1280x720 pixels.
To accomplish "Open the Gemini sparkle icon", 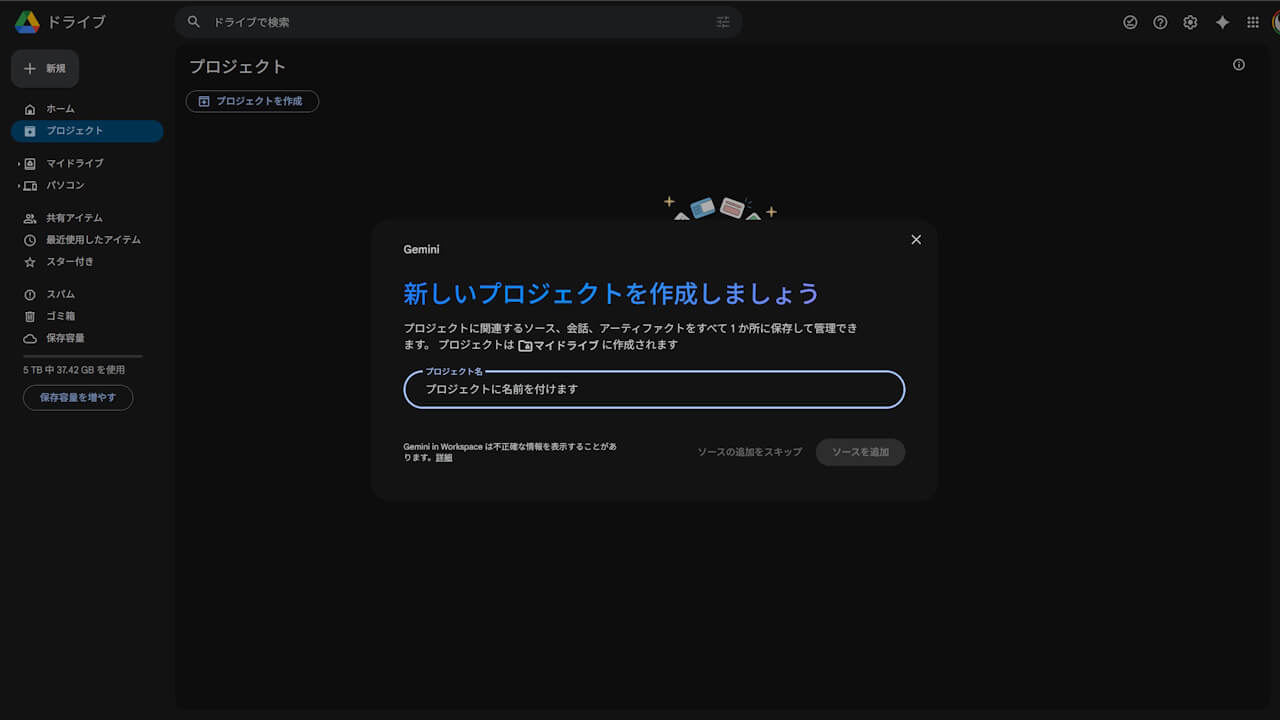I will coord(1222,22).
